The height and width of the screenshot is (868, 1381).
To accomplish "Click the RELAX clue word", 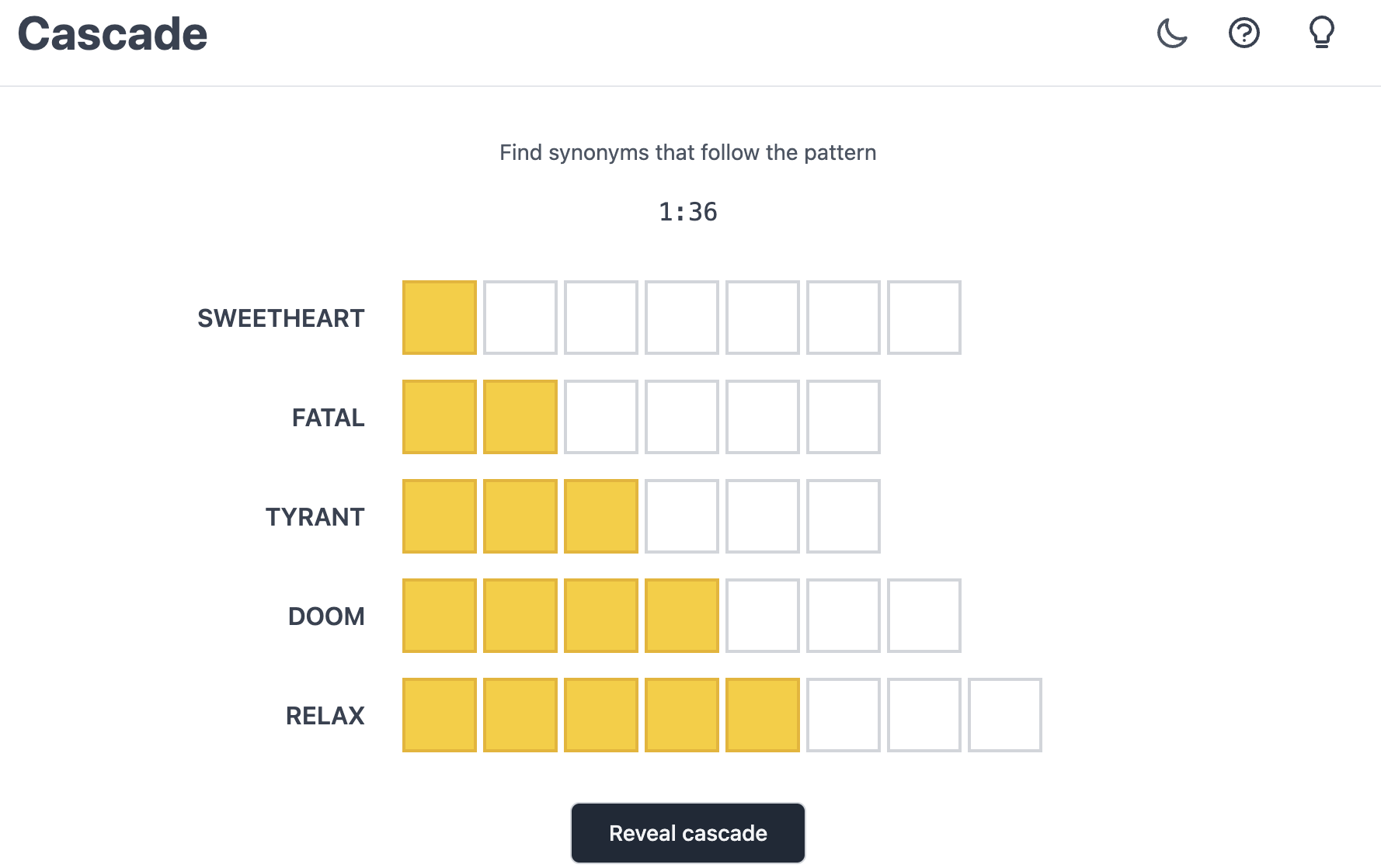I will (x=325, y=716).
